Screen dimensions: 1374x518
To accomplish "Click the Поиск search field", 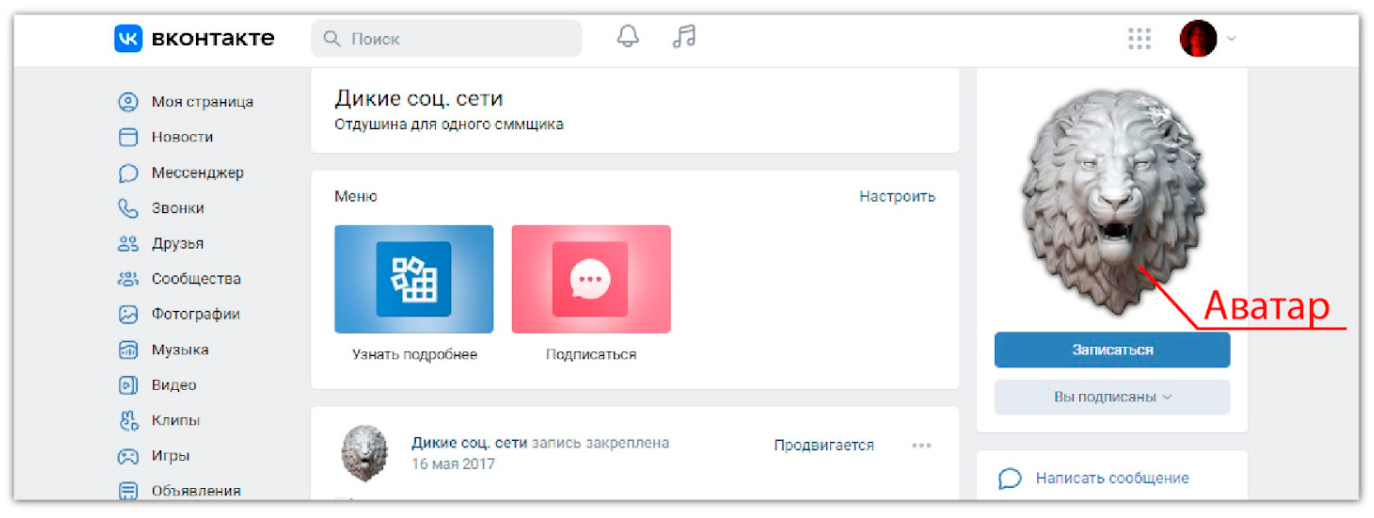I will (x=447, y=39).
